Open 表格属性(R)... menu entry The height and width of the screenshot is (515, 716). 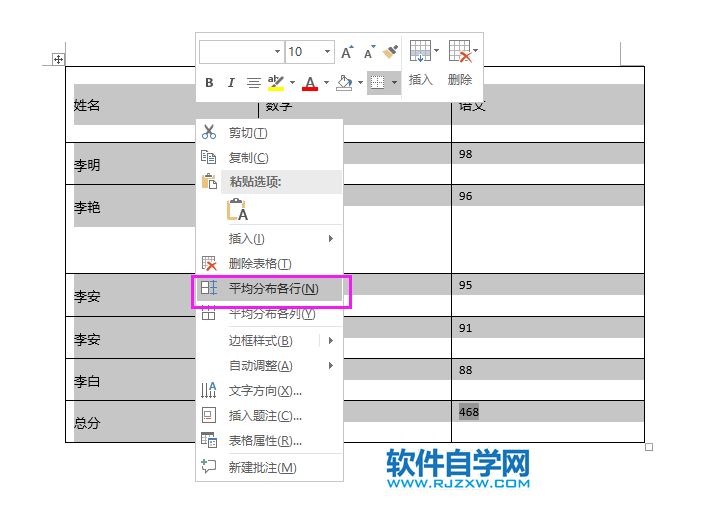click(x=269, y=441)
